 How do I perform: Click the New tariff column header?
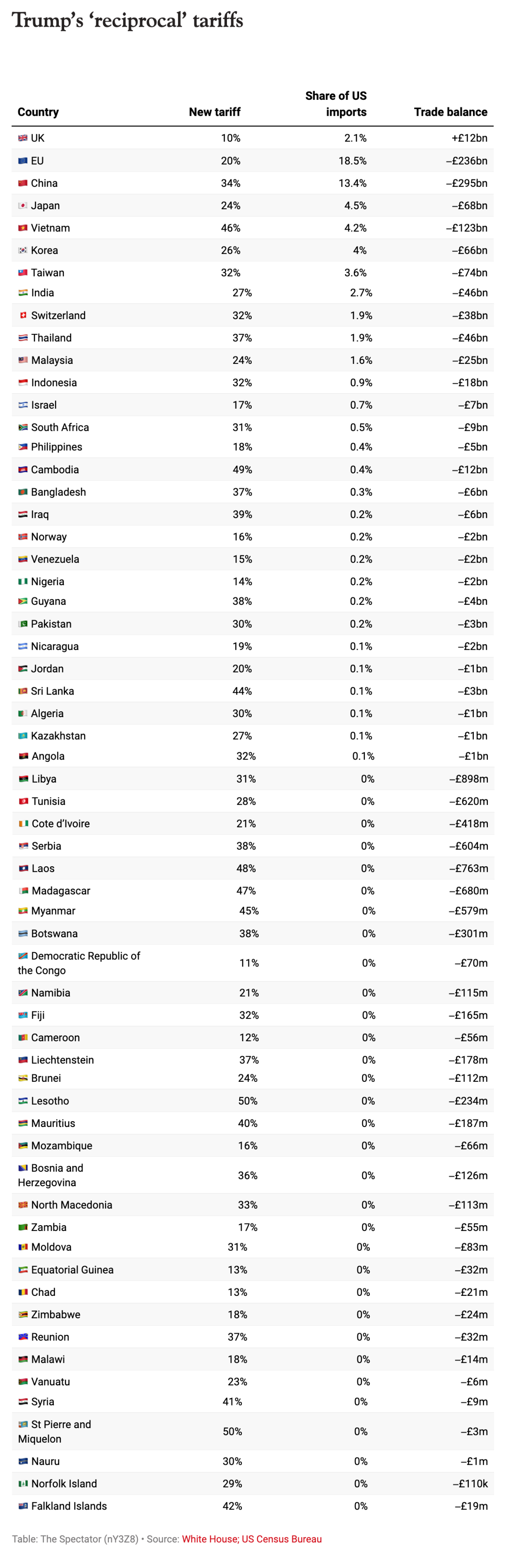coord(214,112)
